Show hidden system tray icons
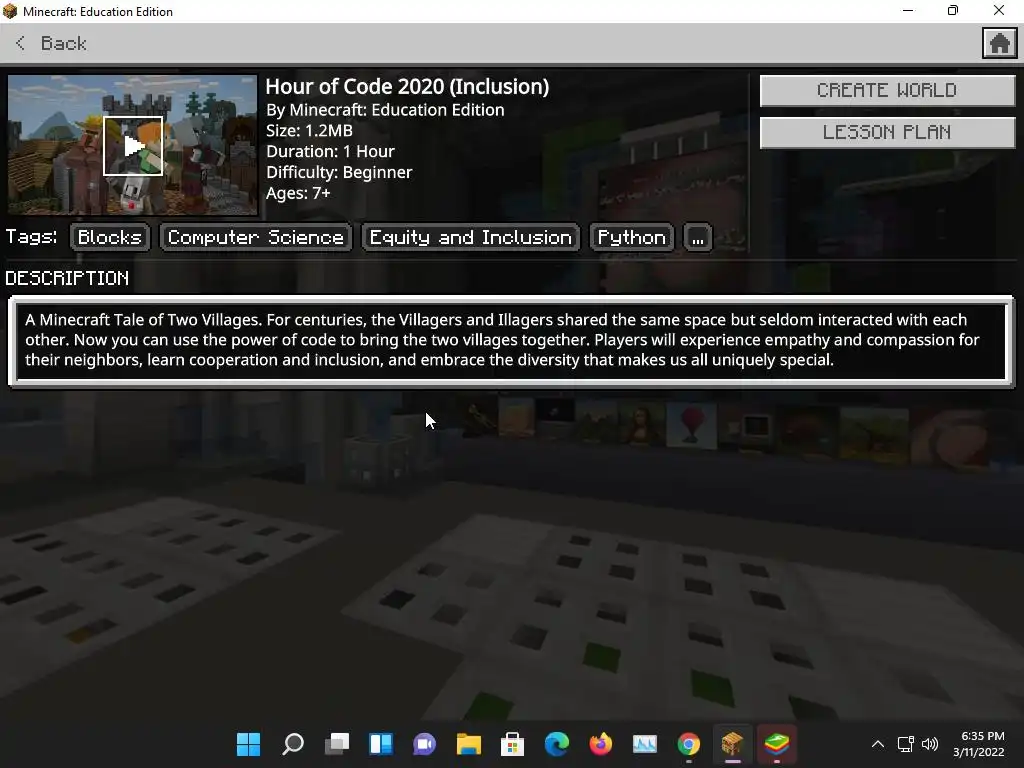 pyautogui.click(x=878, y=744)
